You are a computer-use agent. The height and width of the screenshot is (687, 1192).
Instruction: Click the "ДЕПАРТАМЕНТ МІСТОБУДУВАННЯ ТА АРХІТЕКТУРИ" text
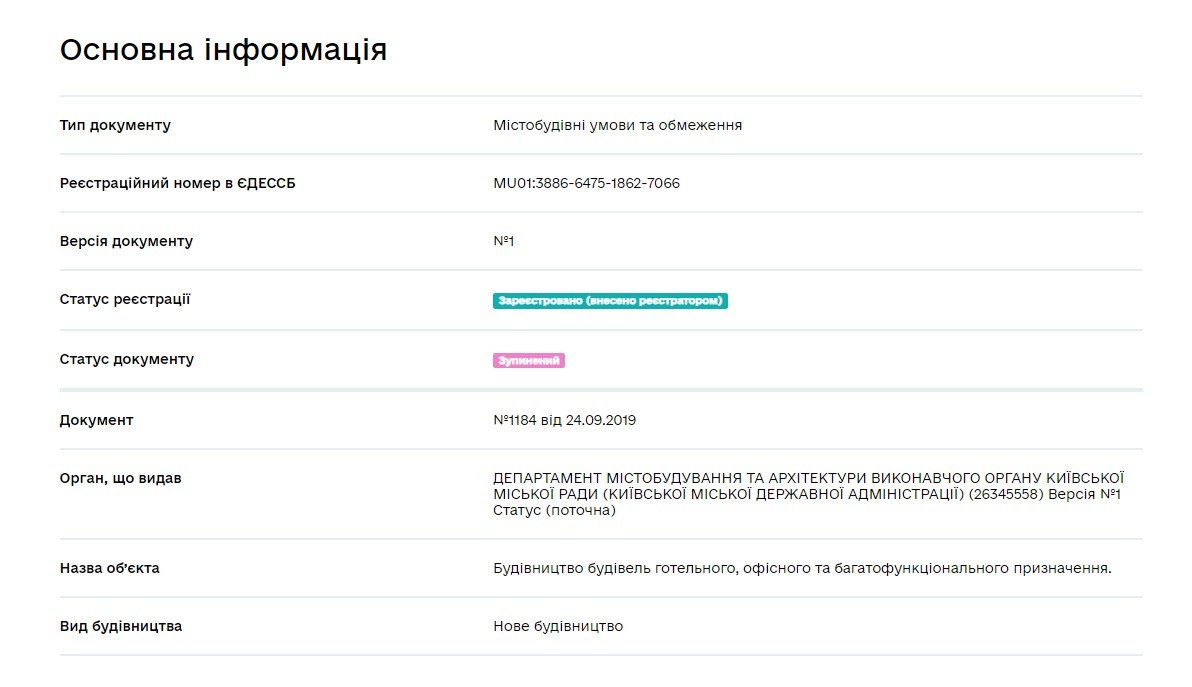pyautogui.click(x=680, y=478)
